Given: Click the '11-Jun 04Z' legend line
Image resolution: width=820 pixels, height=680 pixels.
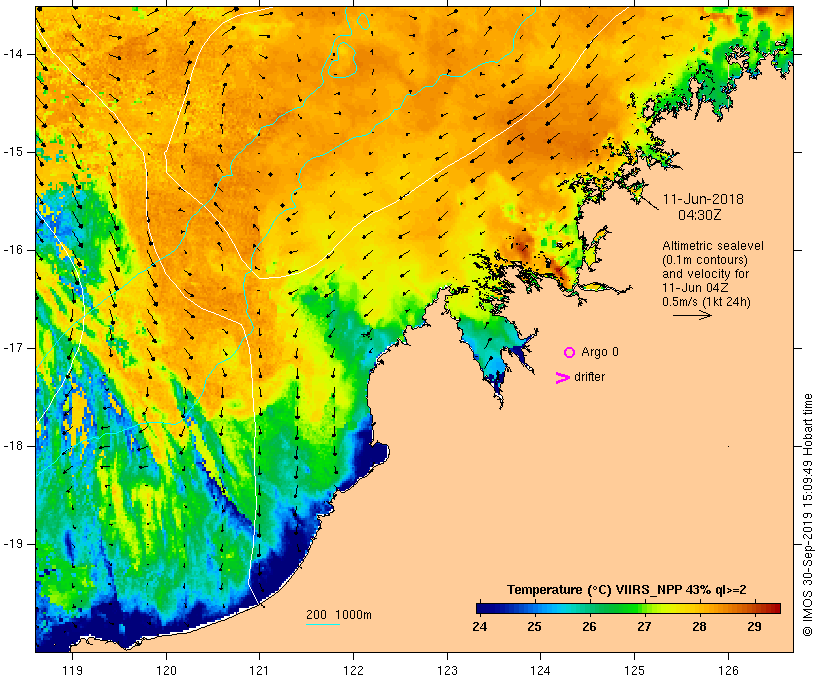Looking at the screenshot, I should 695,288.
